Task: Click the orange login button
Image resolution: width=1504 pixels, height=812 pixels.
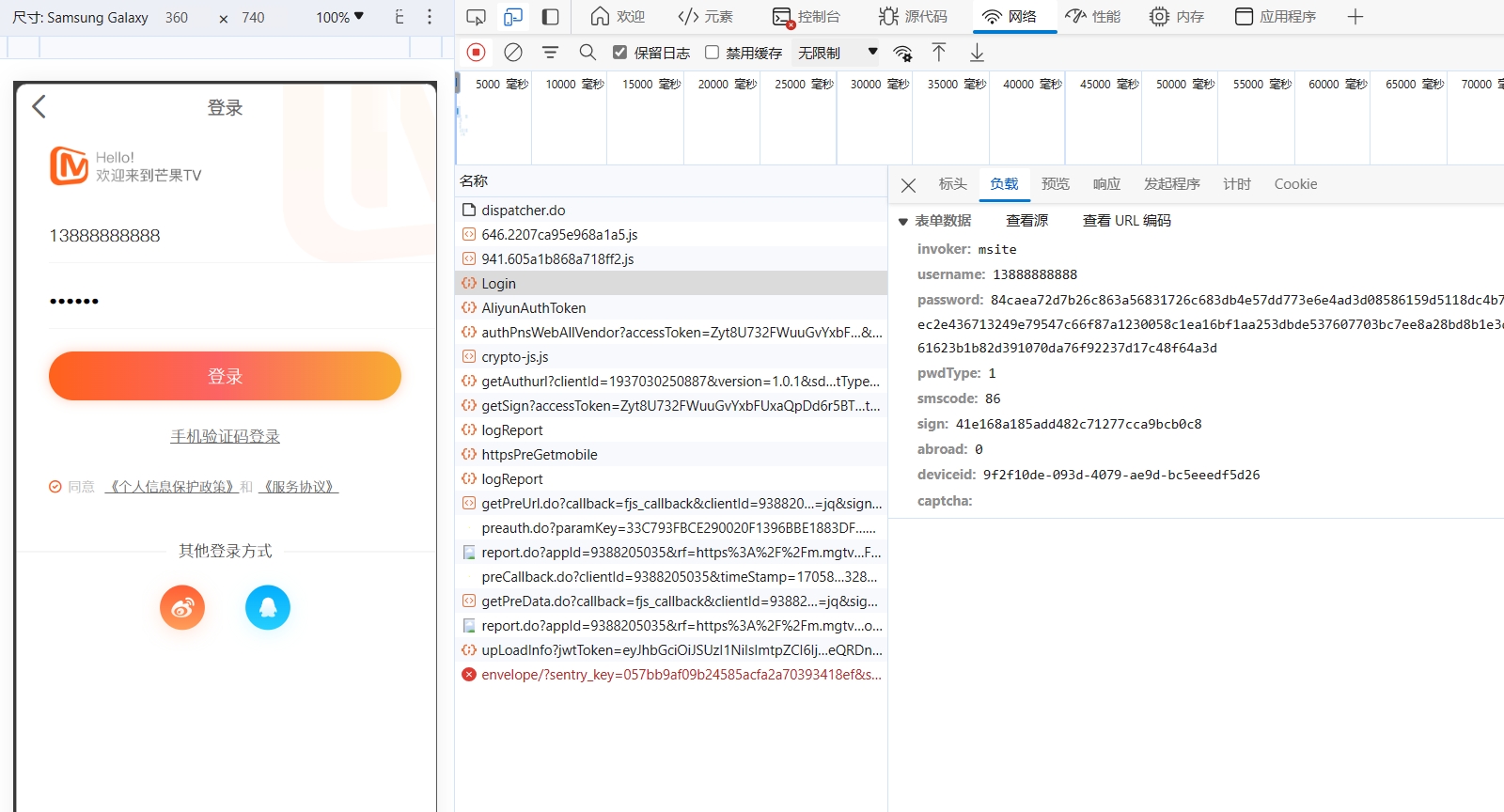Action: (225, 376)
